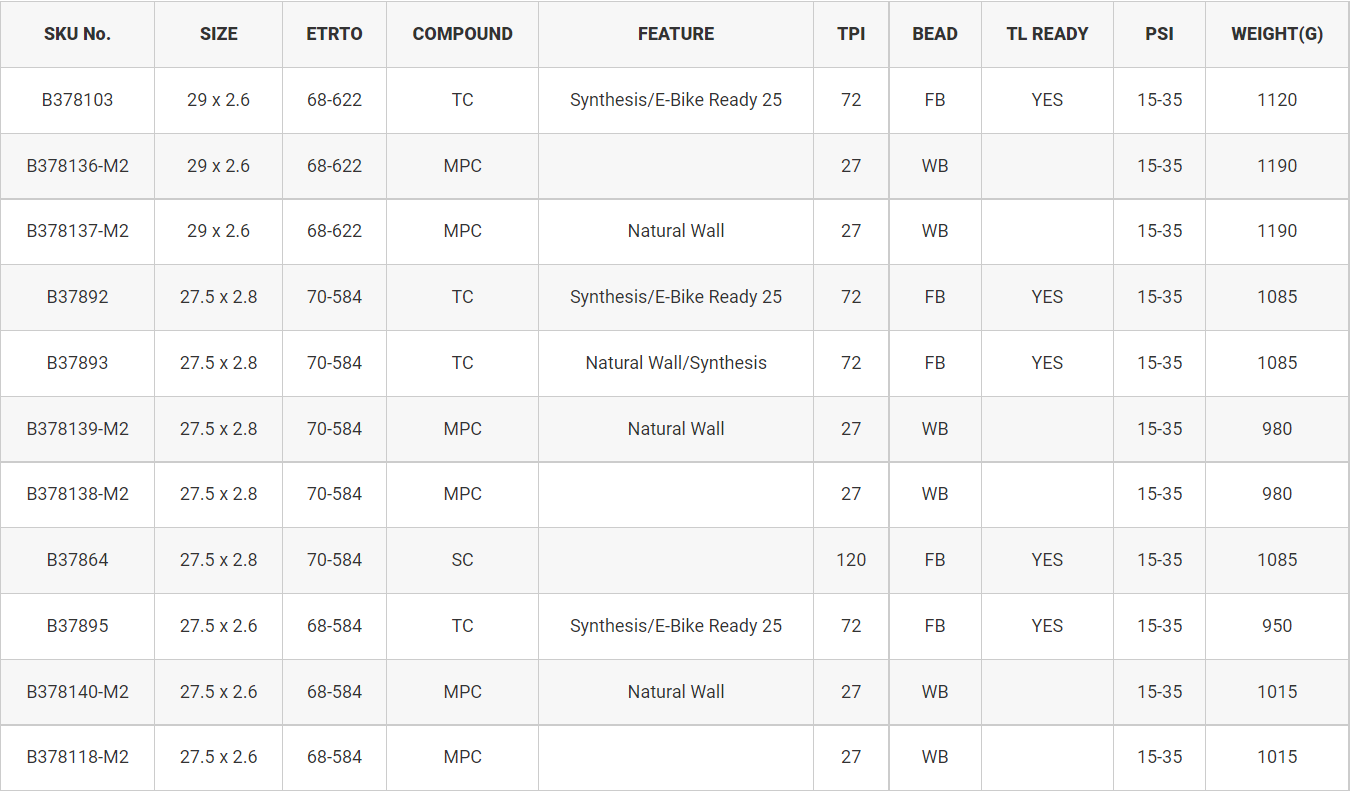The image size is (1352, 792).
Task: Click TC compound in B378103 row
Action: [462, 100]
